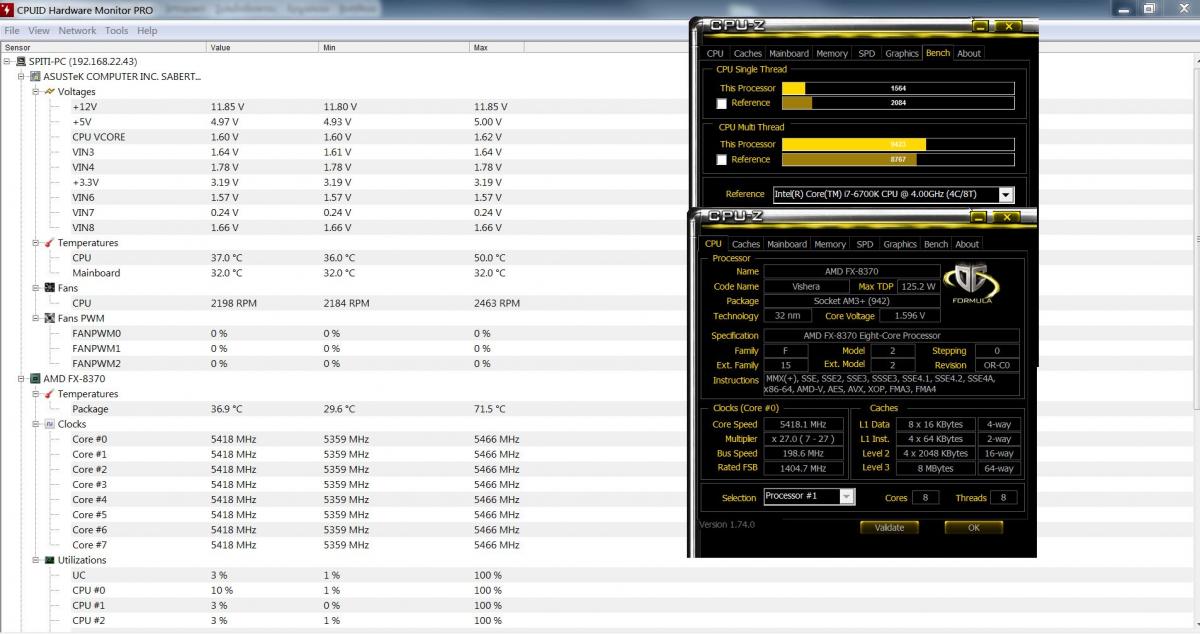The image size is (1200, 634).
Task: Collapse the Clocks group
Action: pos(36,424)
